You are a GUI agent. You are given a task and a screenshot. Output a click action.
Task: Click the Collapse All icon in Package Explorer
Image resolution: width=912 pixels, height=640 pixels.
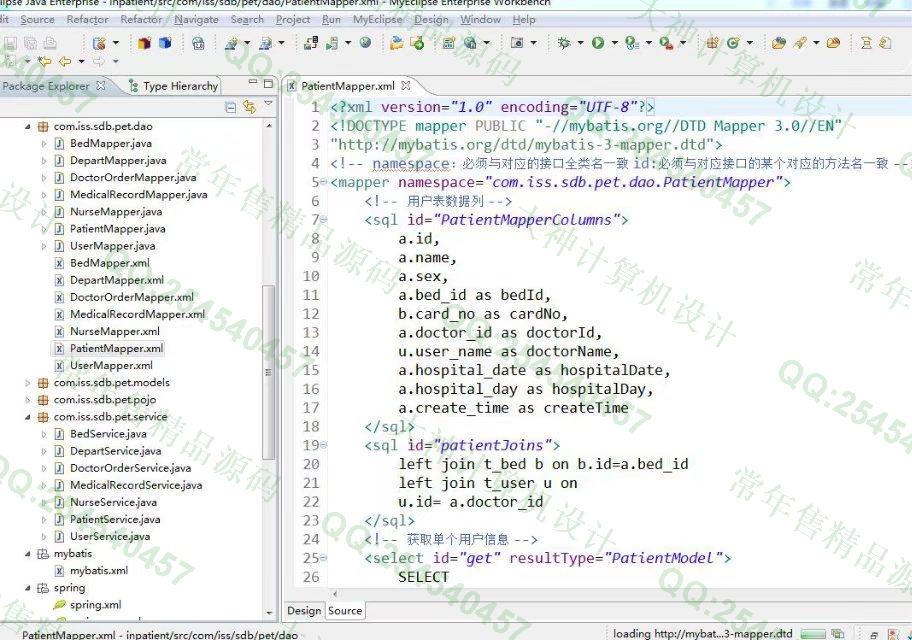coord(230,107)
